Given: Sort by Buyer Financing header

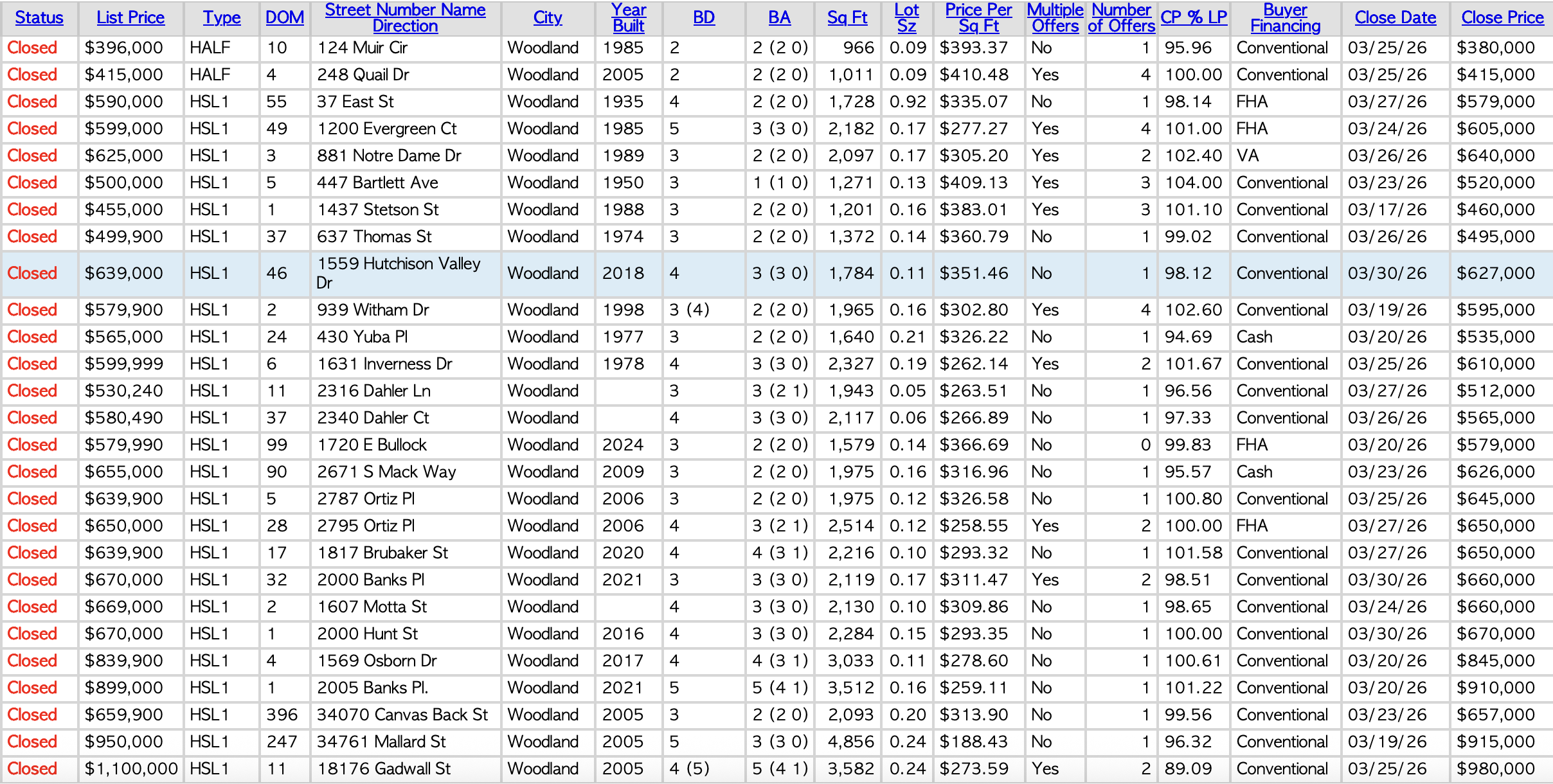Looking at the screenshot, I should tap(1285, 17).
